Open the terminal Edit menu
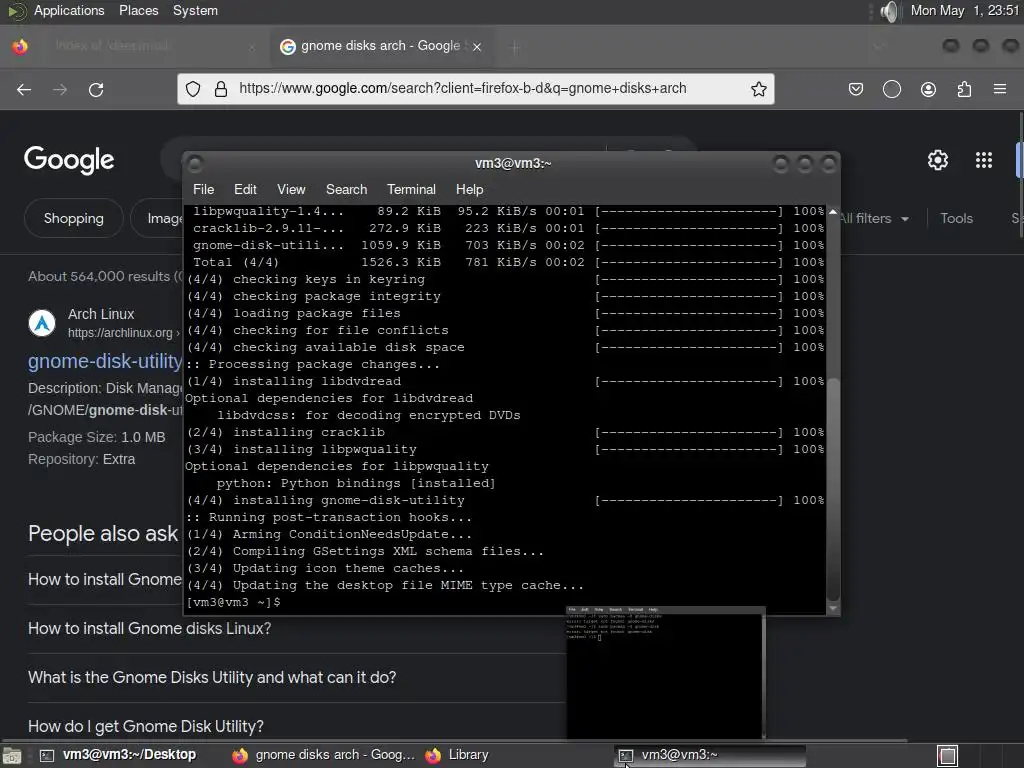 245,189
